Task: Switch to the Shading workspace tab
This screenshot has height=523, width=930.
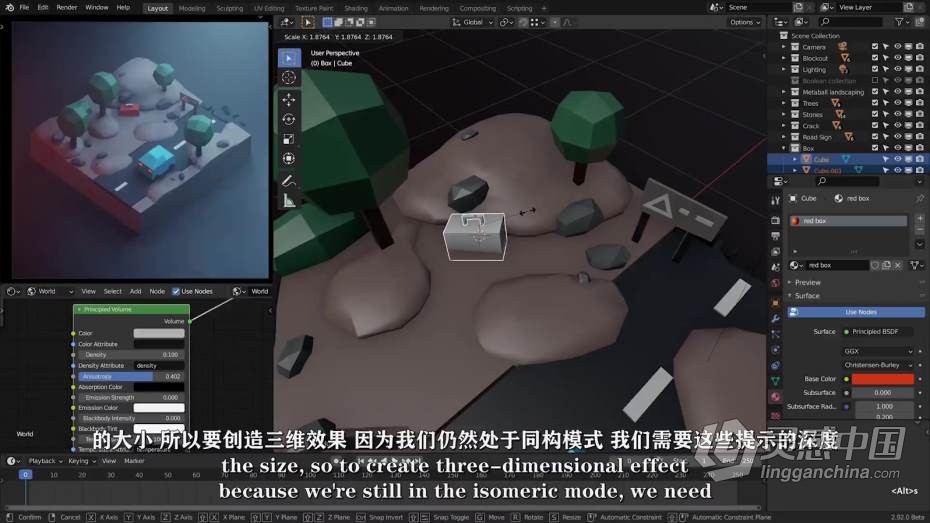Action: click(x=356, y=8)
